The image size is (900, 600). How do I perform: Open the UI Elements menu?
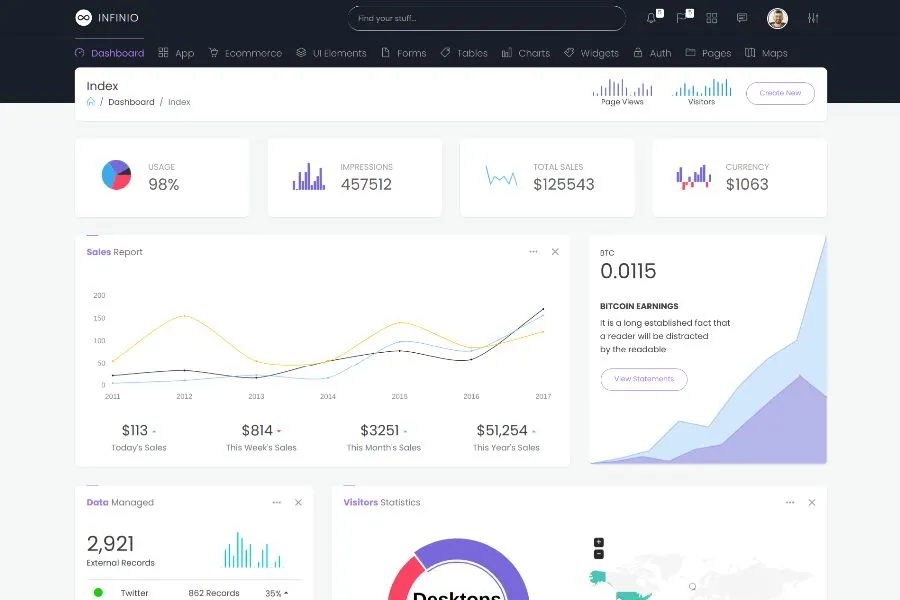click(x=331, y=53)
